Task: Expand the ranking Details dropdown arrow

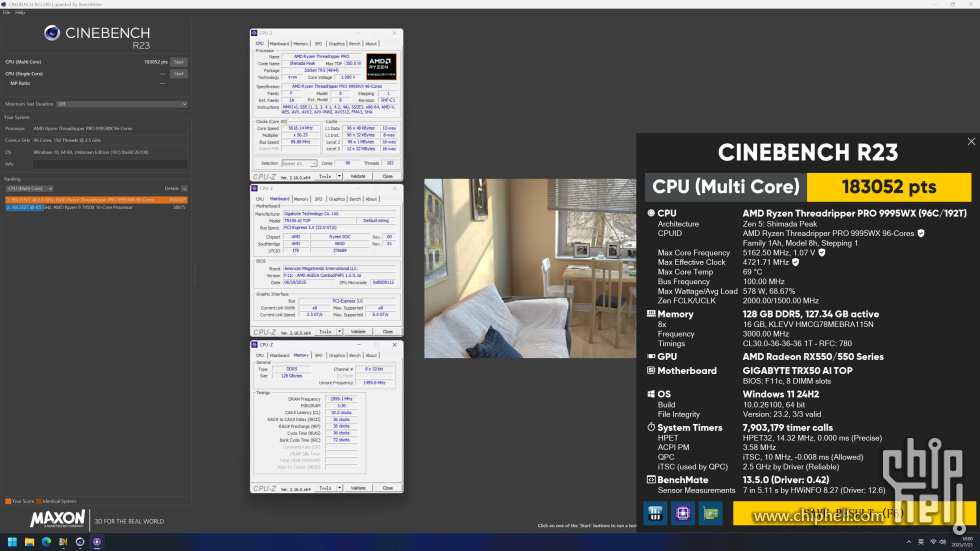Action: click(x=184, y=189)
